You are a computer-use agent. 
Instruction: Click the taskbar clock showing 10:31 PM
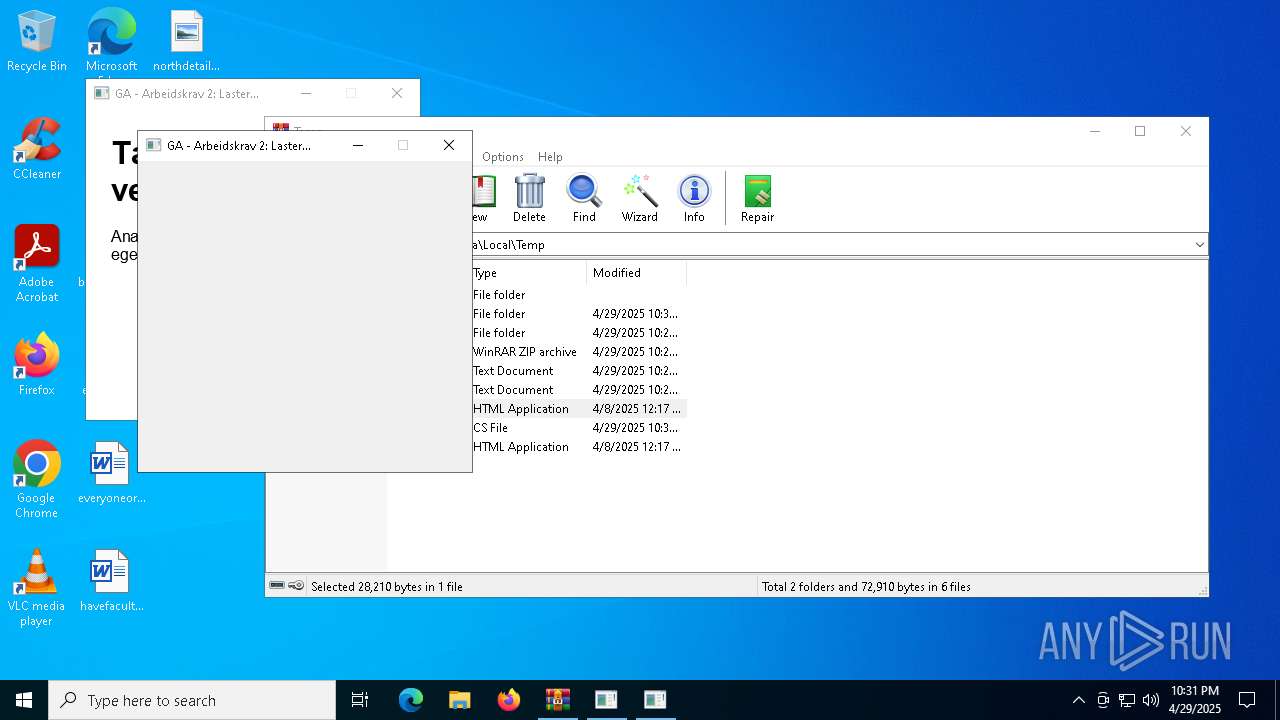coord(1195,700)
